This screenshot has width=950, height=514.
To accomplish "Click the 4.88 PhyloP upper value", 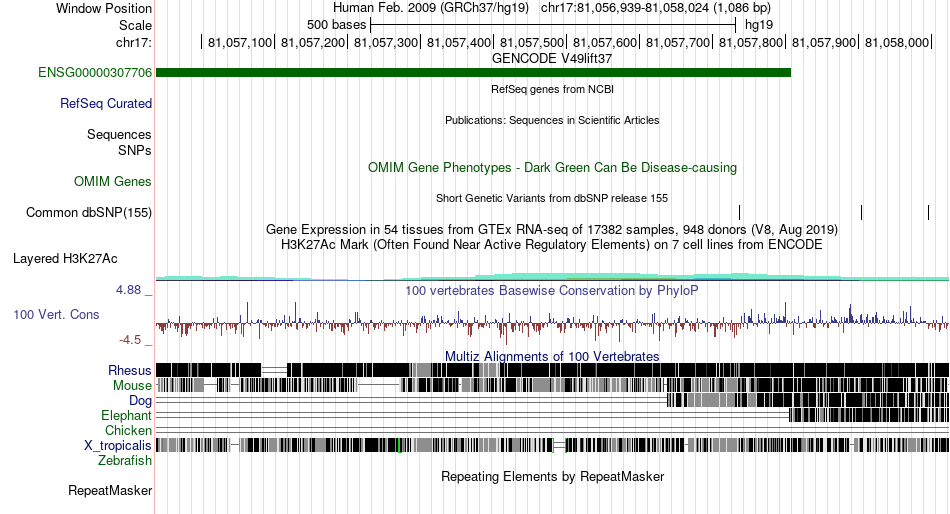I will [128, 290].
